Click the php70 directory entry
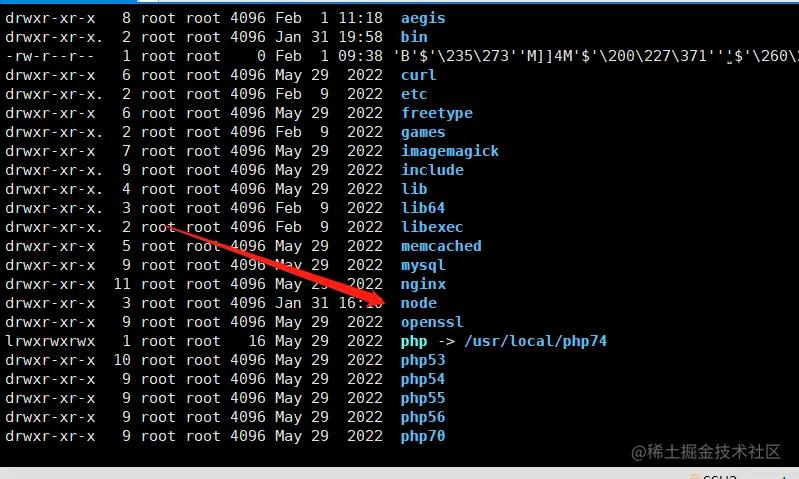The height and width of the screenshot is (479, 799). click(423, 437)
